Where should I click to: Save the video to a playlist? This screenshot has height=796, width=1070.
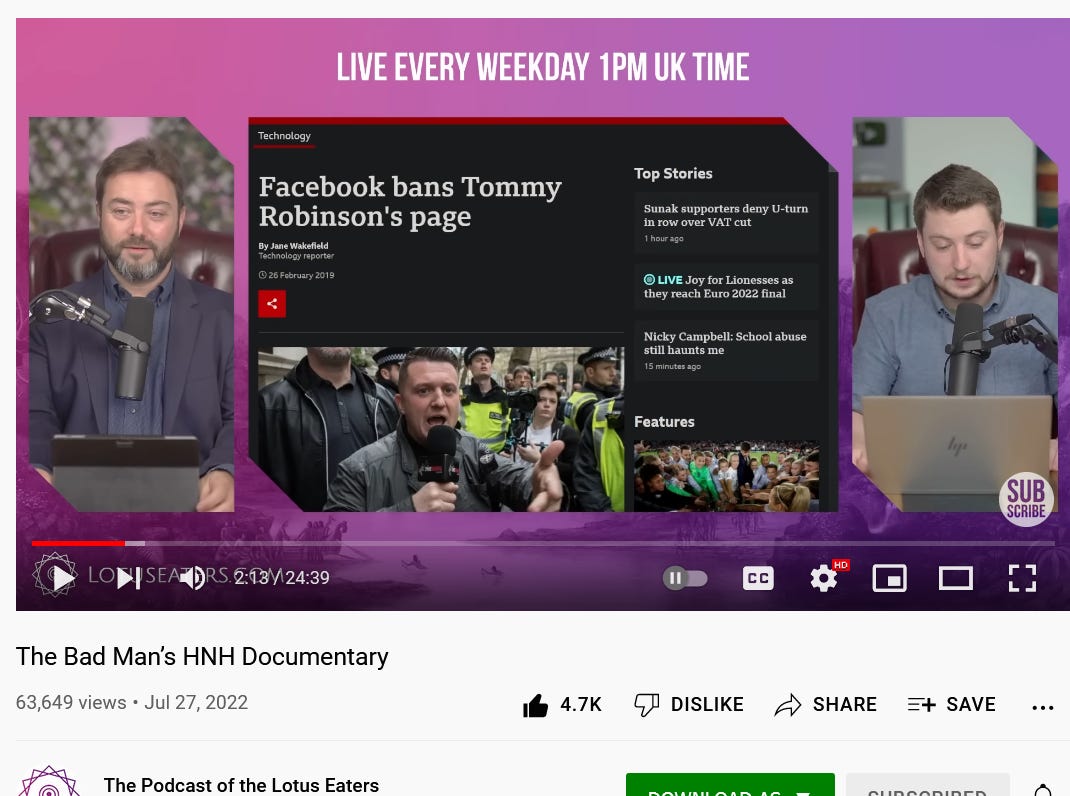(951, 705)
